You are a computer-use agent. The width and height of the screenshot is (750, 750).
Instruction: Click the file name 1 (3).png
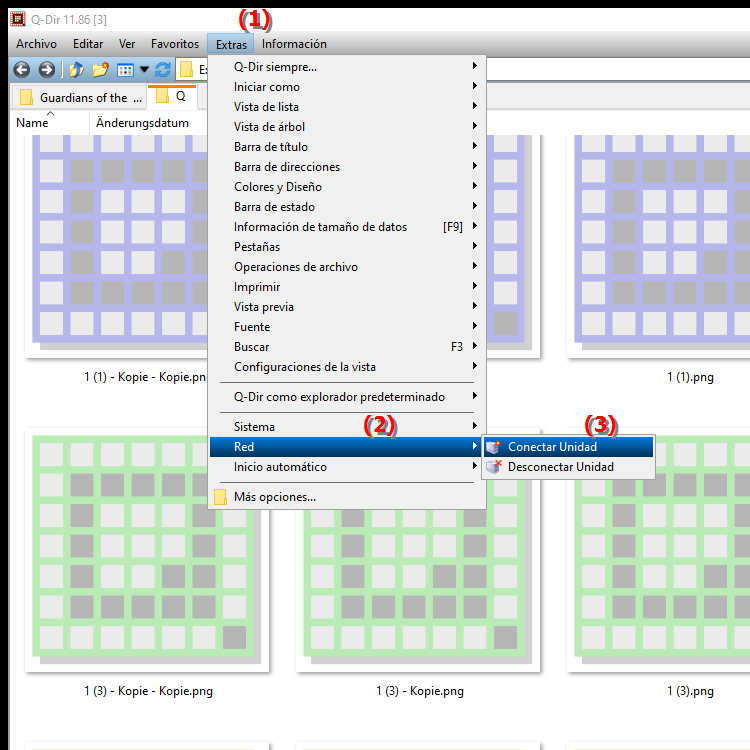(690, 692)
